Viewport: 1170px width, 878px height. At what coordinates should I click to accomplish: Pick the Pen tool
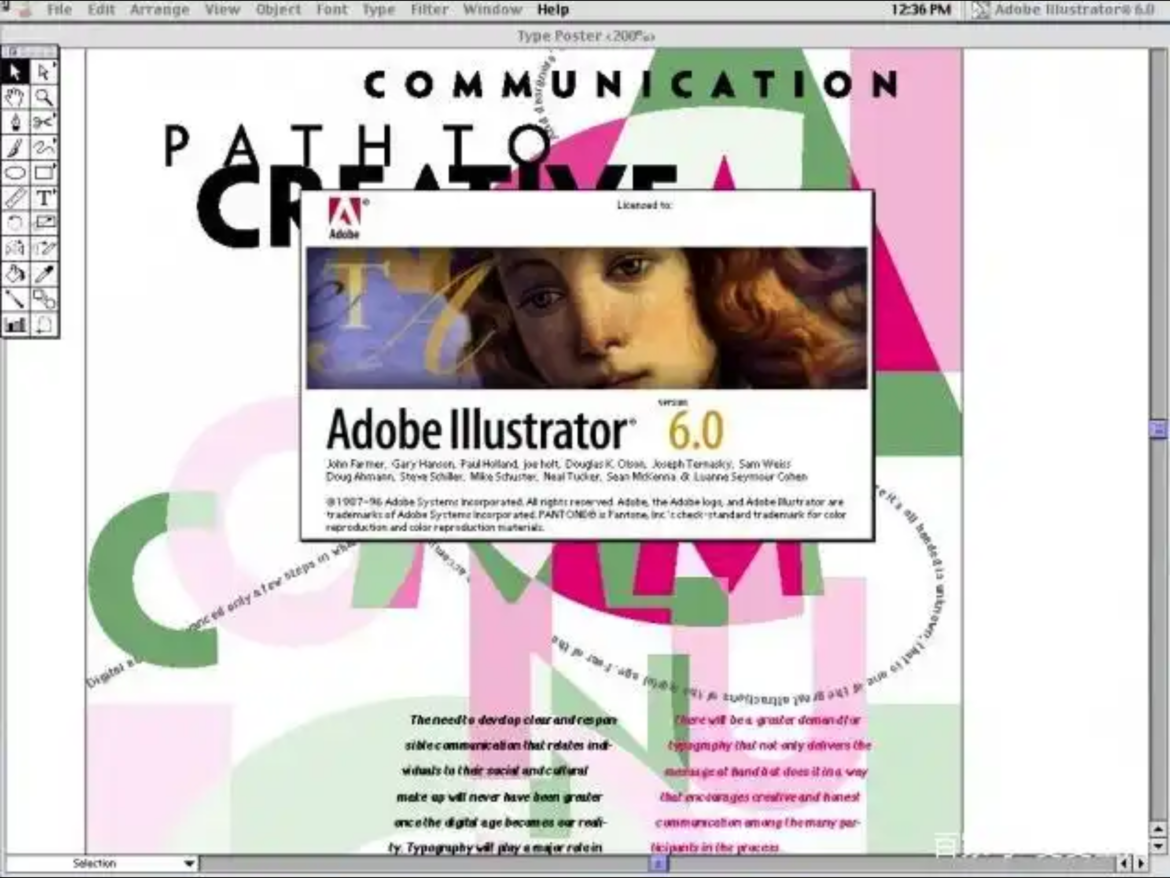[x=14, y=122]
